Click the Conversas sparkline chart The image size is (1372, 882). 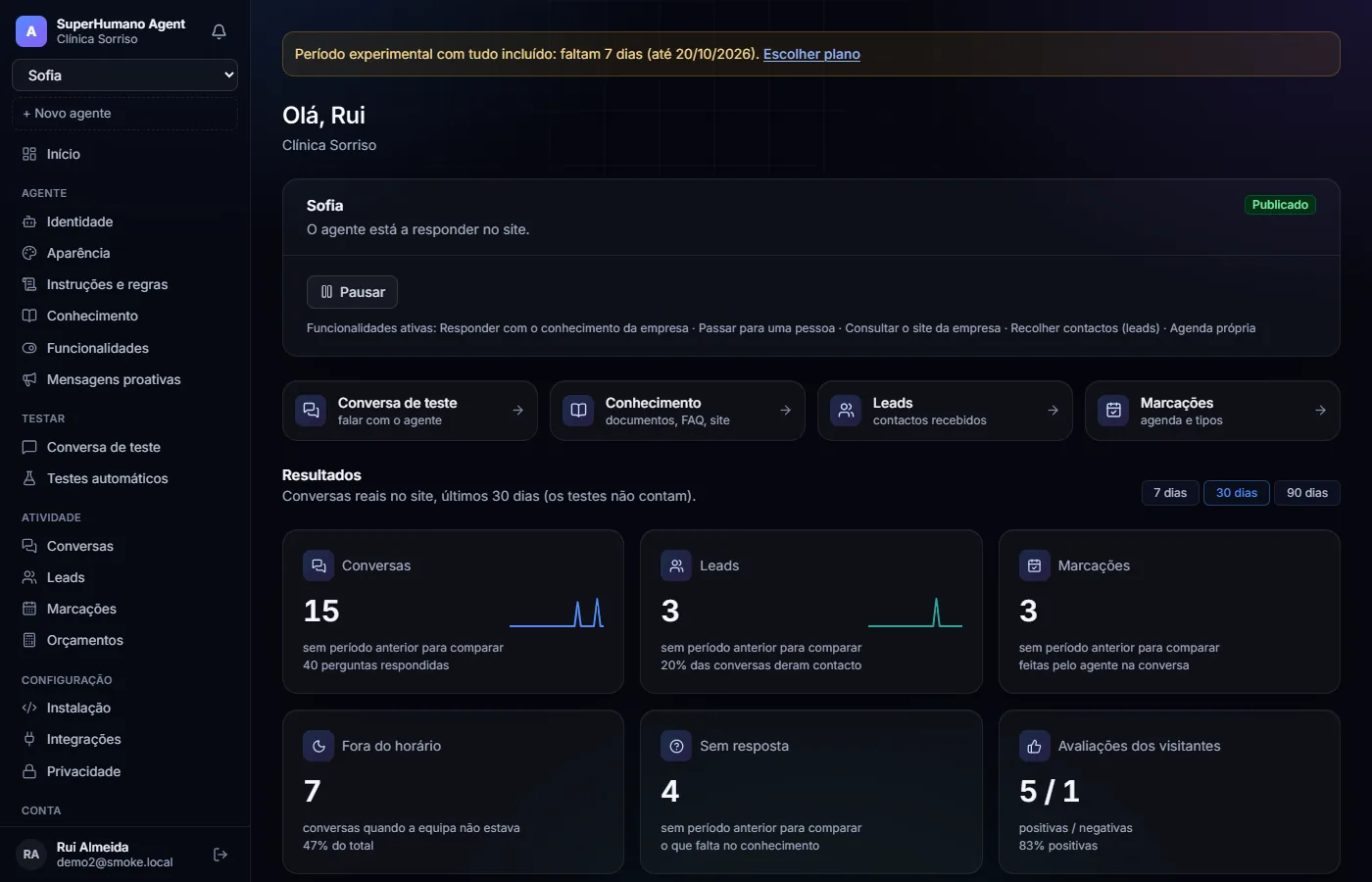click(x=557, y=612)
